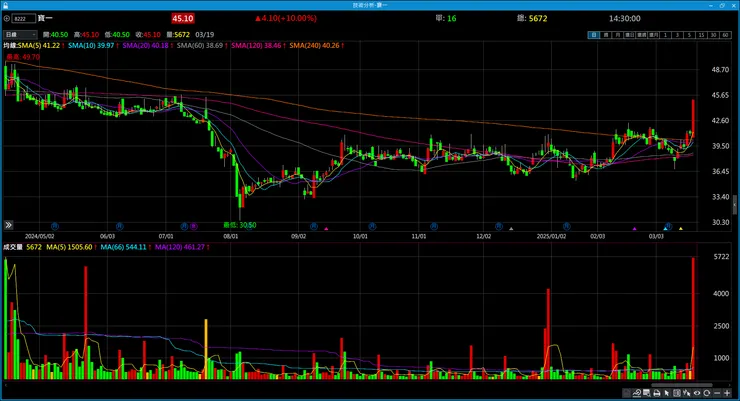
Task: Click the crosshair cursor-with-pointer icon
Action: point(687,393)
